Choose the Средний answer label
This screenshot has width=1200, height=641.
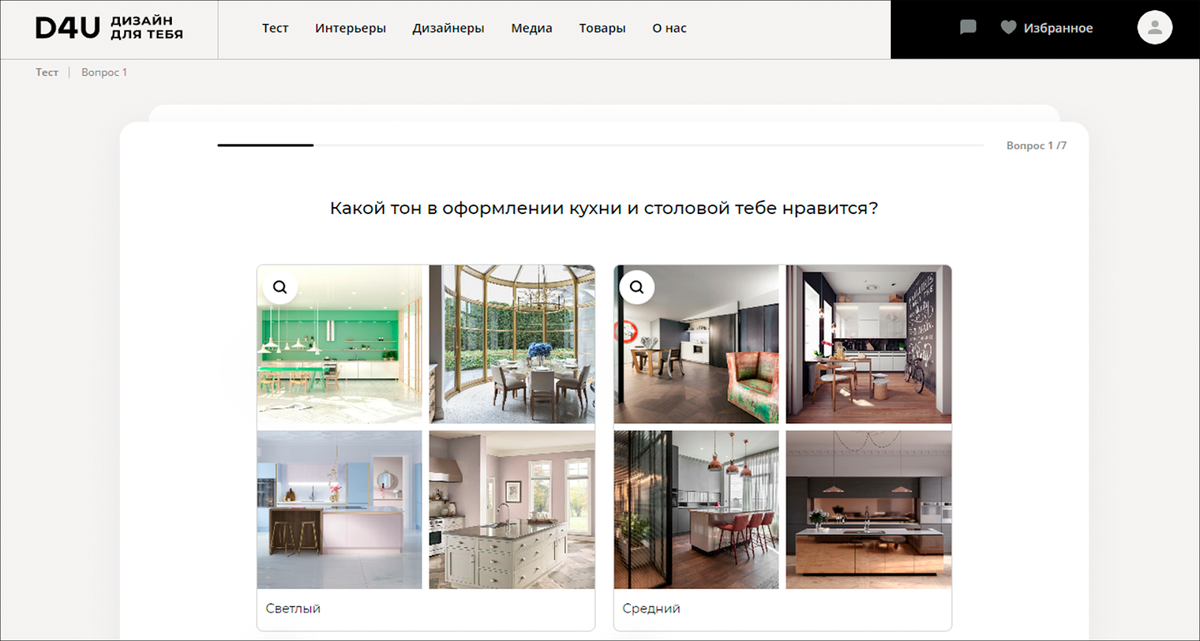tap(651, 608)
